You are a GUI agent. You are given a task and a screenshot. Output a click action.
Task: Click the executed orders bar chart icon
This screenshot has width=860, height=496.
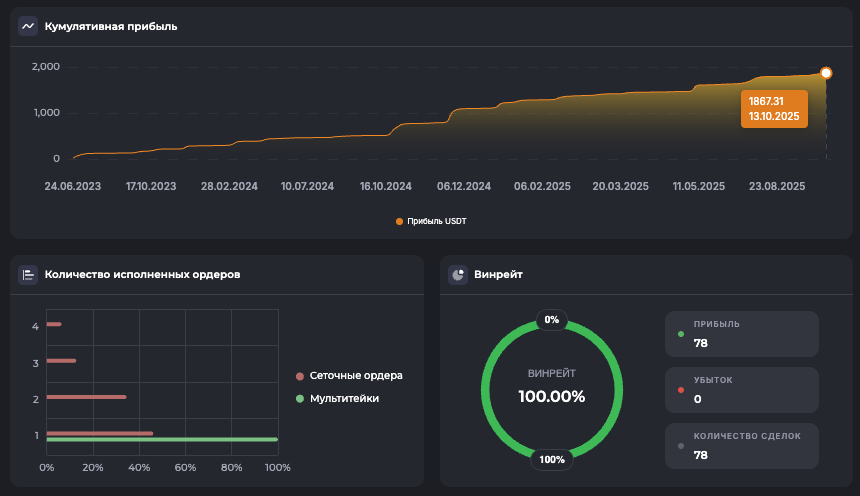click(x=28, y=274)
